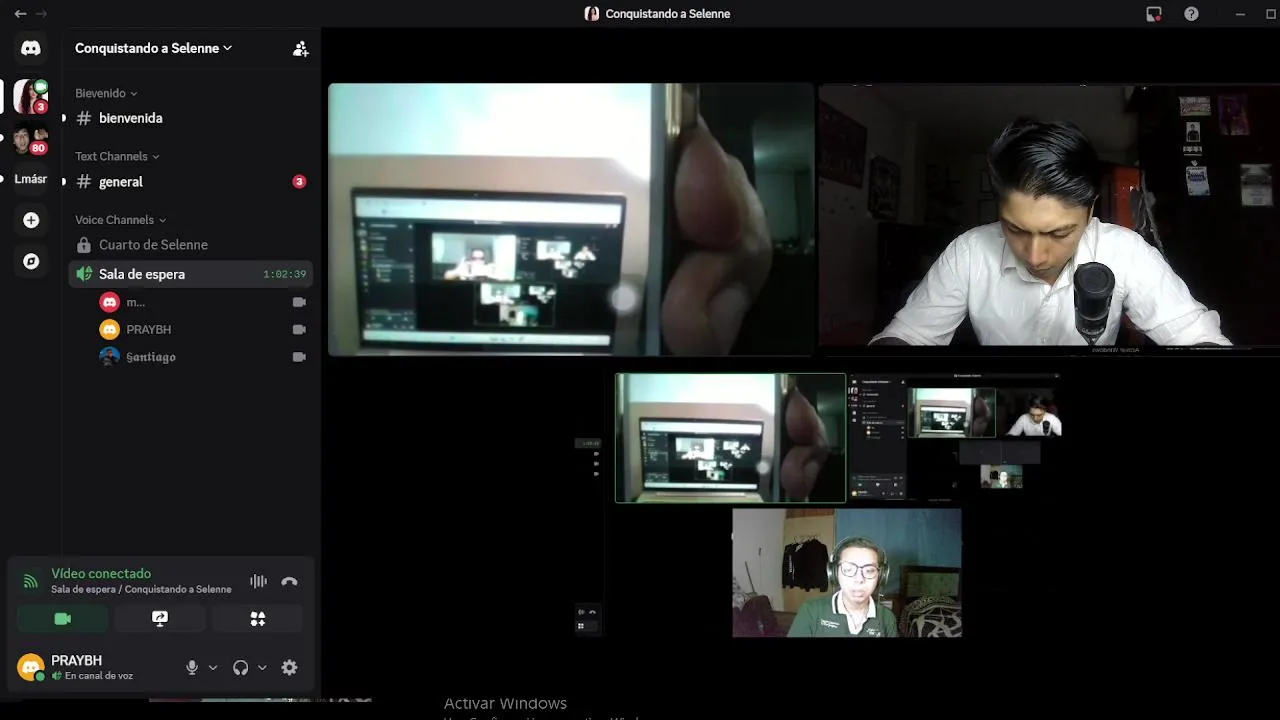Image resolution: width=1280 pixels, height=720 pixels.
Task: Click the PRAYBH username in user panel
Action: tap(76, 660)
